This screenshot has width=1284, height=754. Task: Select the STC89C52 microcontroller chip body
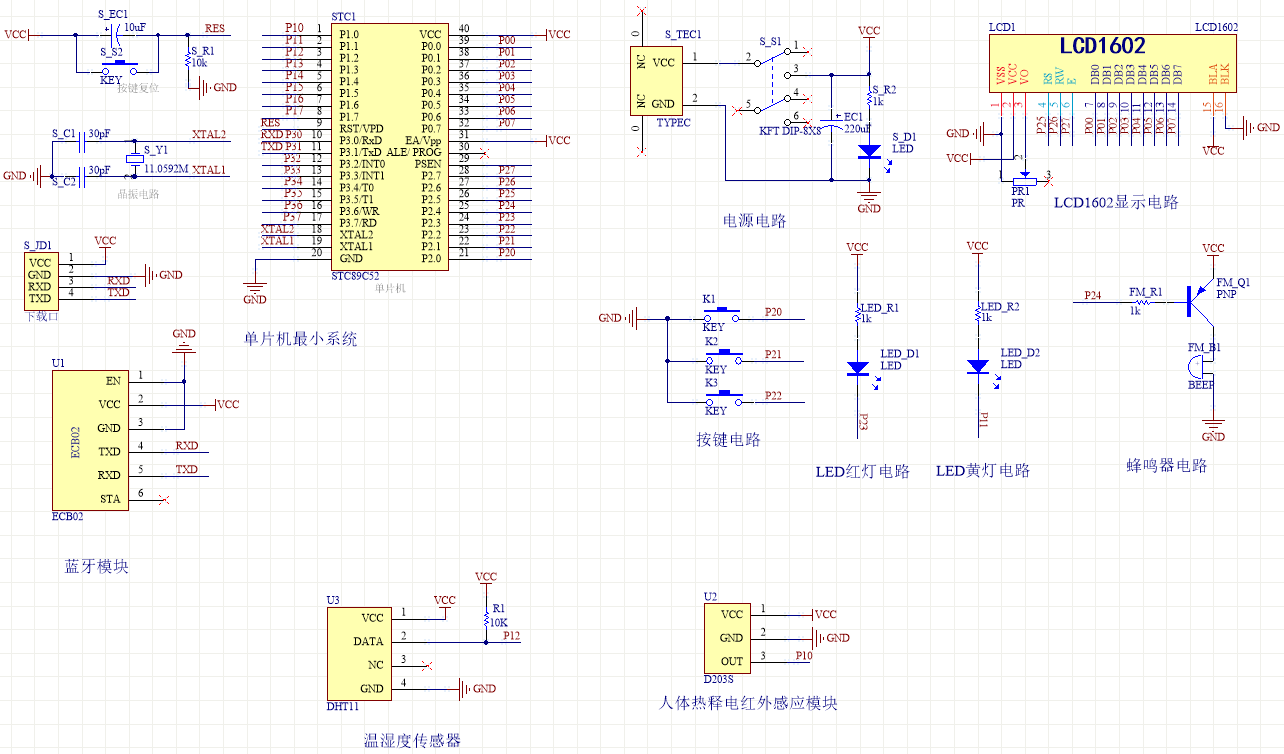(x=389, y=146)
